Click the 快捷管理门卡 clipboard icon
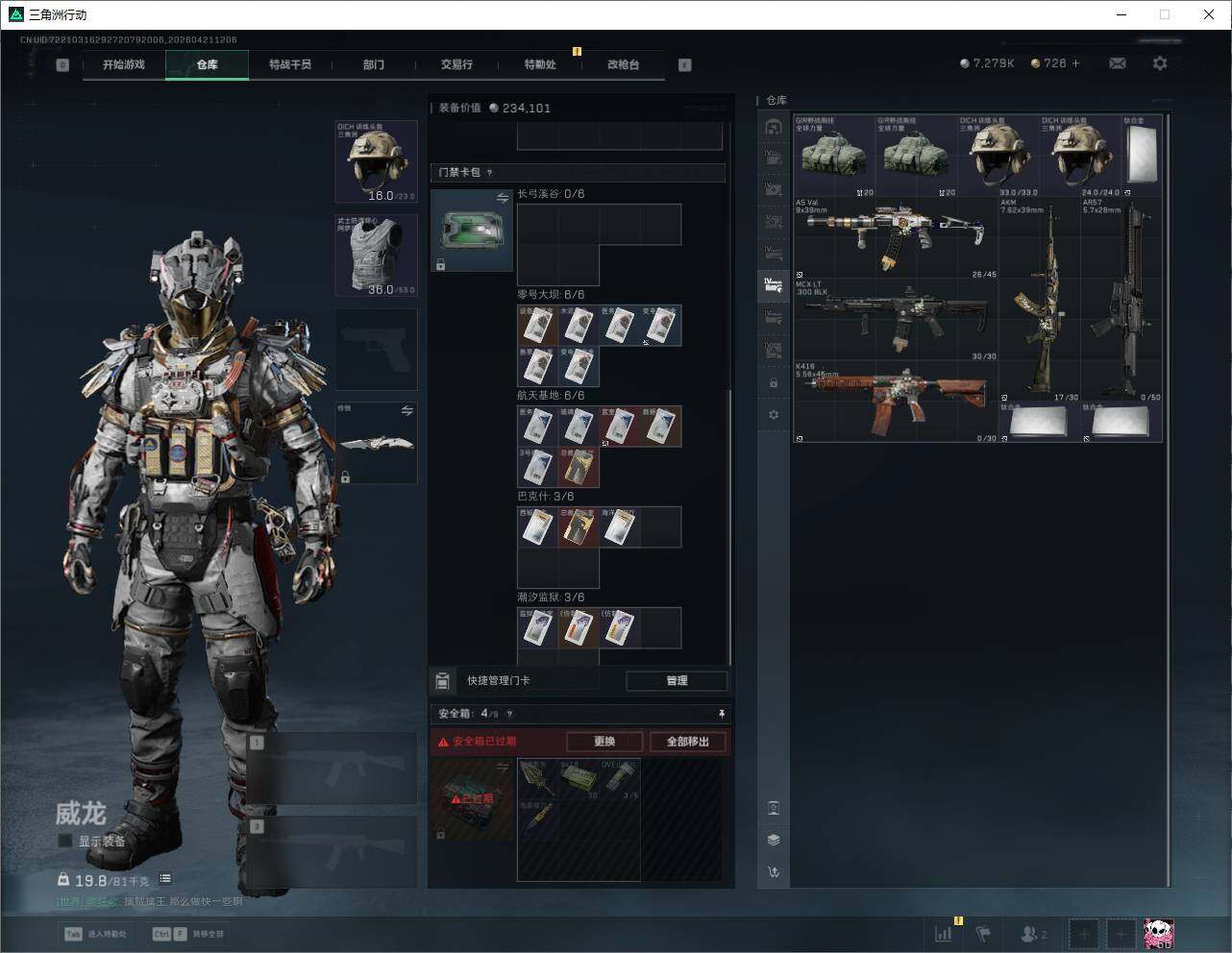 point(442,680)
